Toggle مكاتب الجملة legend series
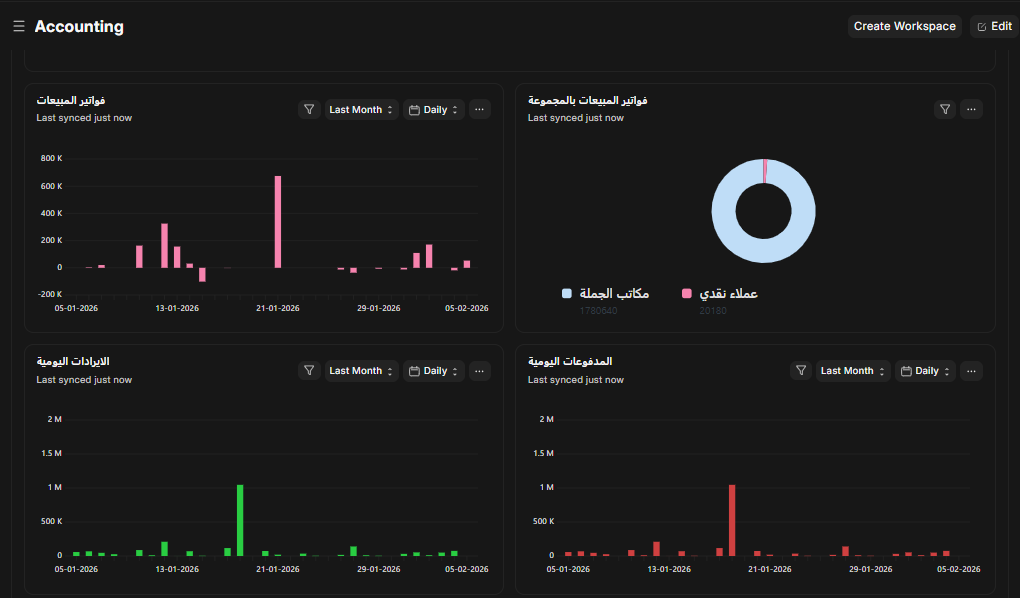 [606, 294]
